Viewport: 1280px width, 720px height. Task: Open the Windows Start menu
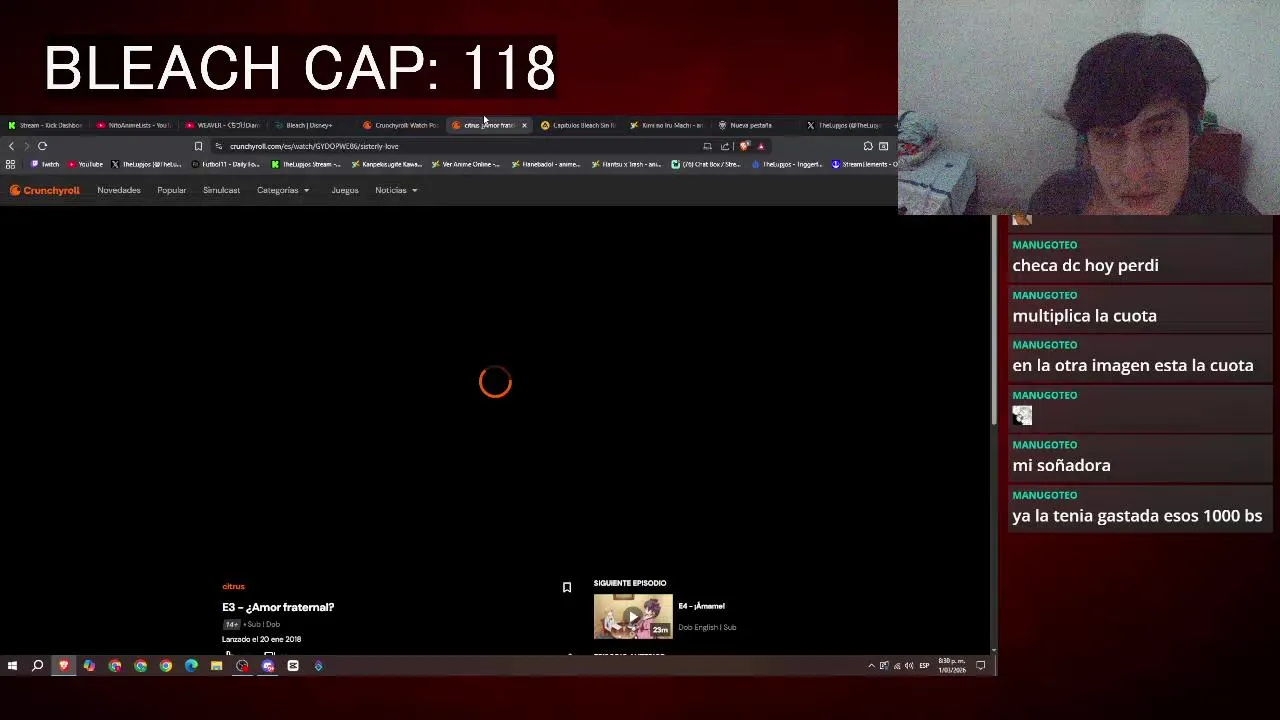(x=12, y=666)
